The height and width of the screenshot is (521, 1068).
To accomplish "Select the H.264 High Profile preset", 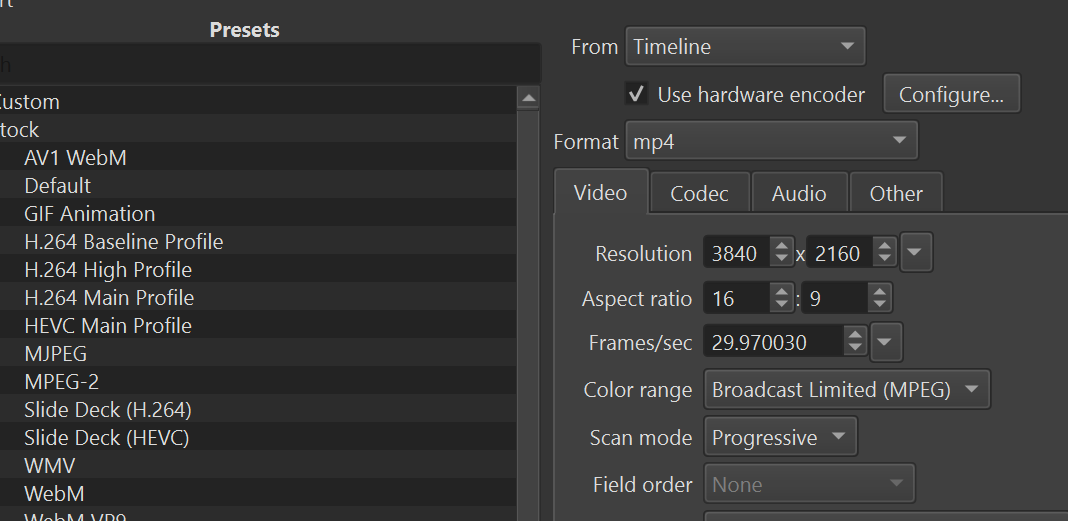I will [108, 270].
